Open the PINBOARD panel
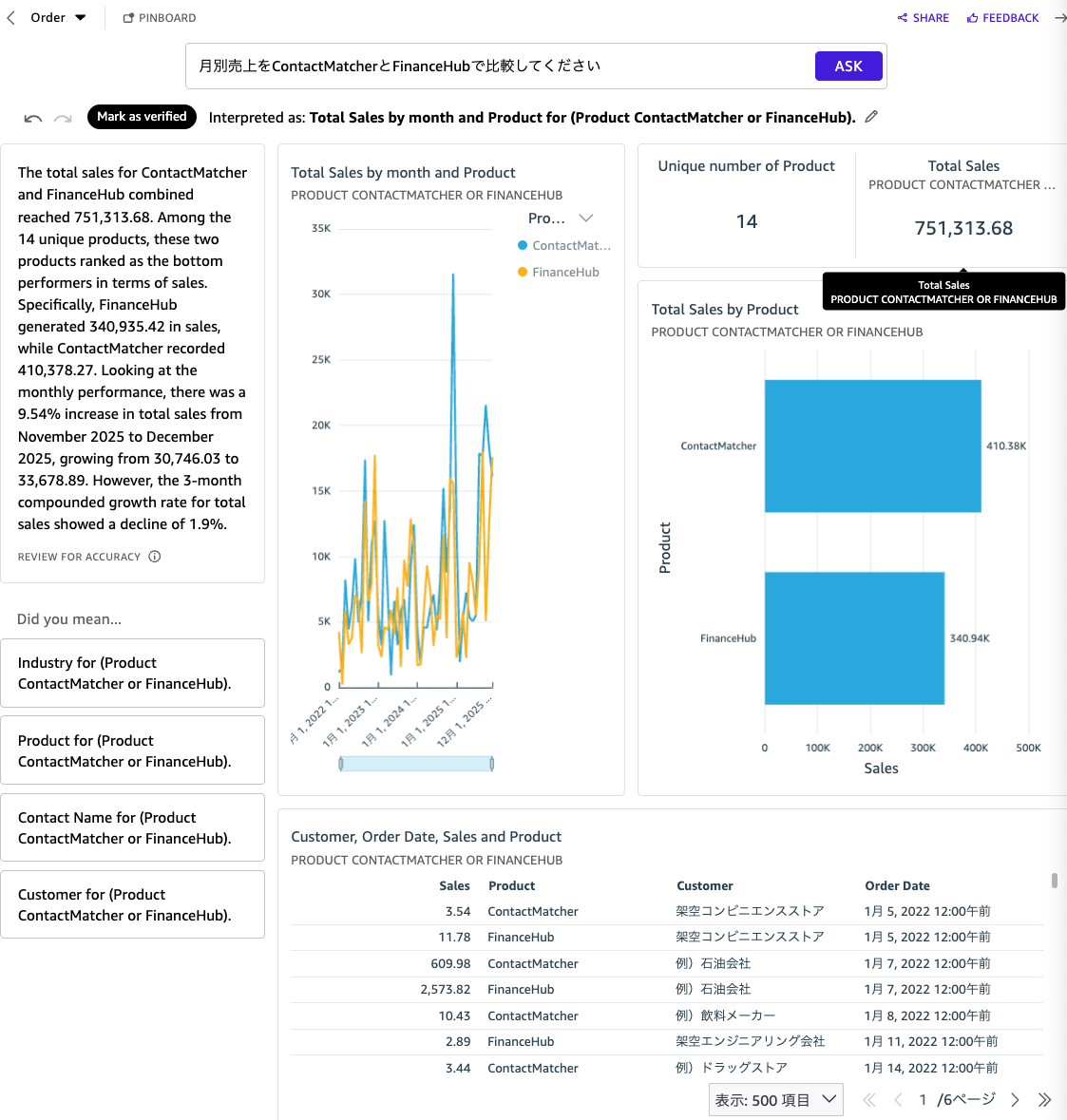1067x1120 pixels. click(159, 17)
